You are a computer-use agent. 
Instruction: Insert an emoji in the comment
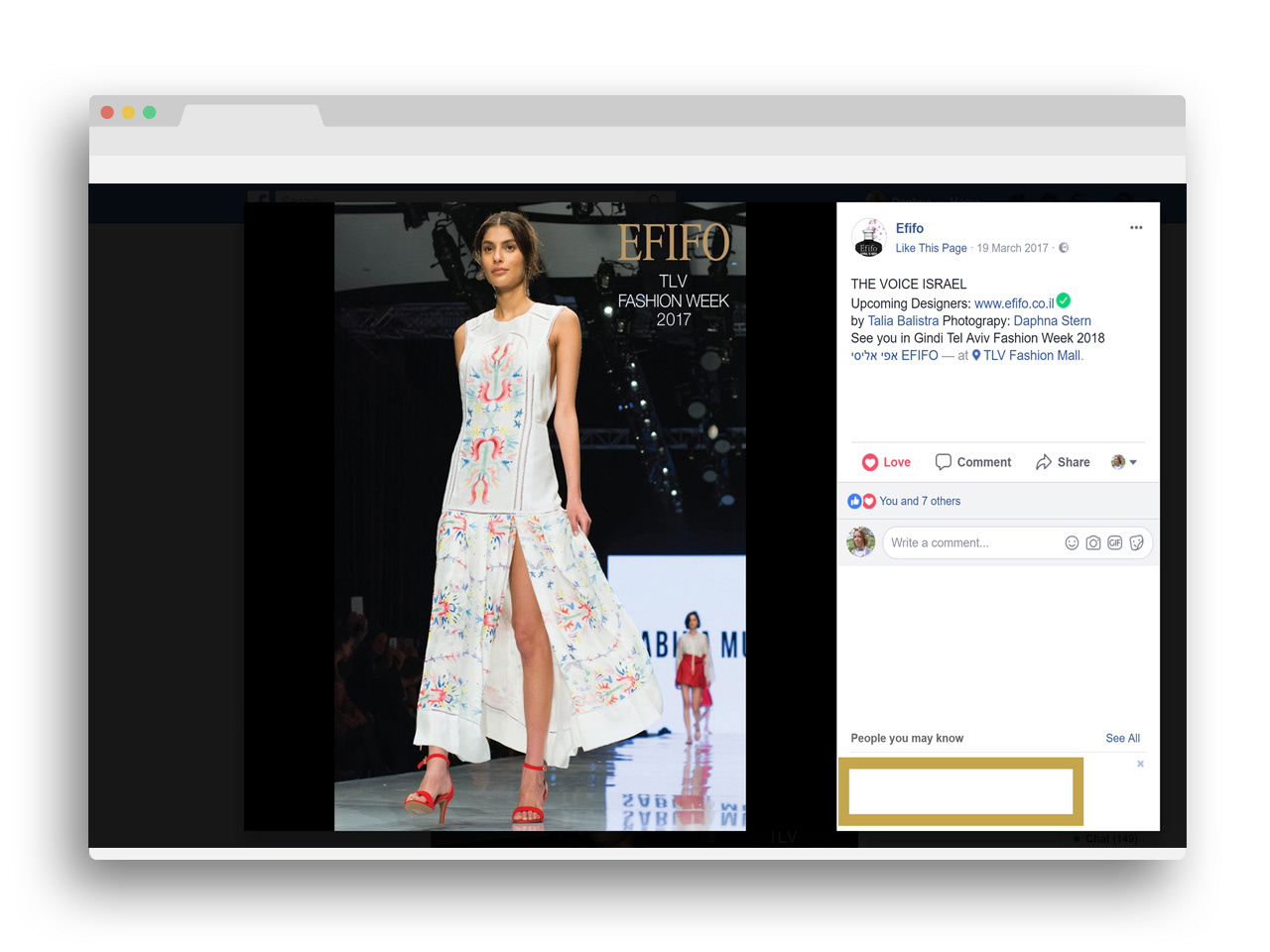tap(1072, 542)
